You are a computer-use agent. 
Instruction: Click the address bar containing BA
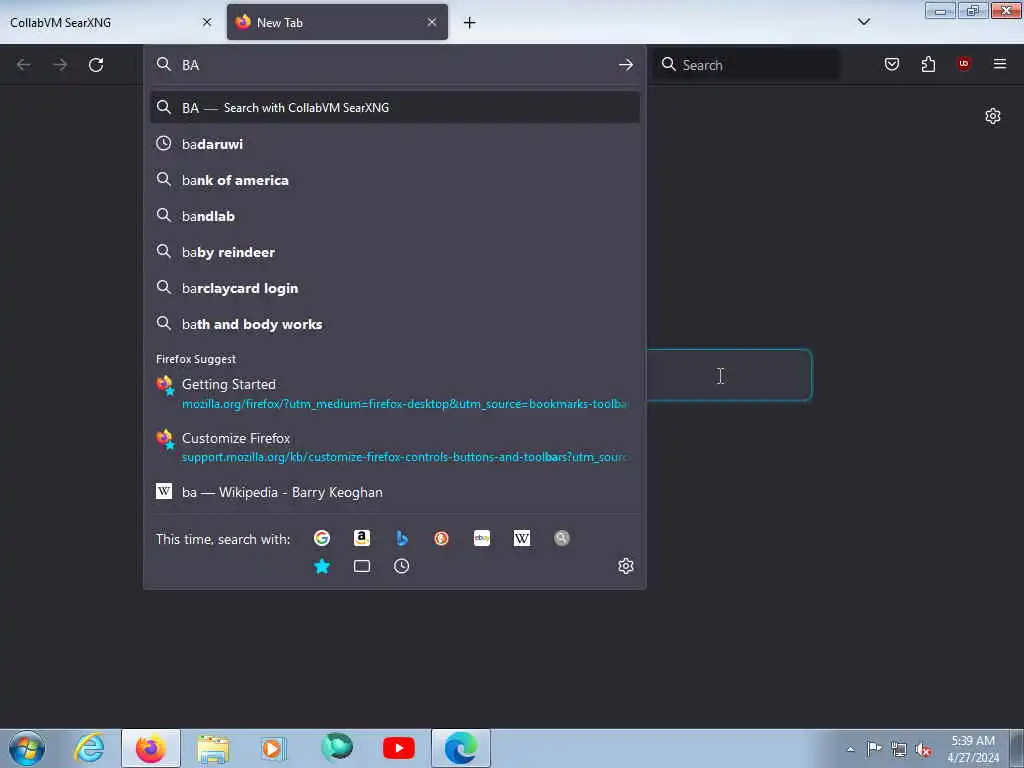coord(394,65)
